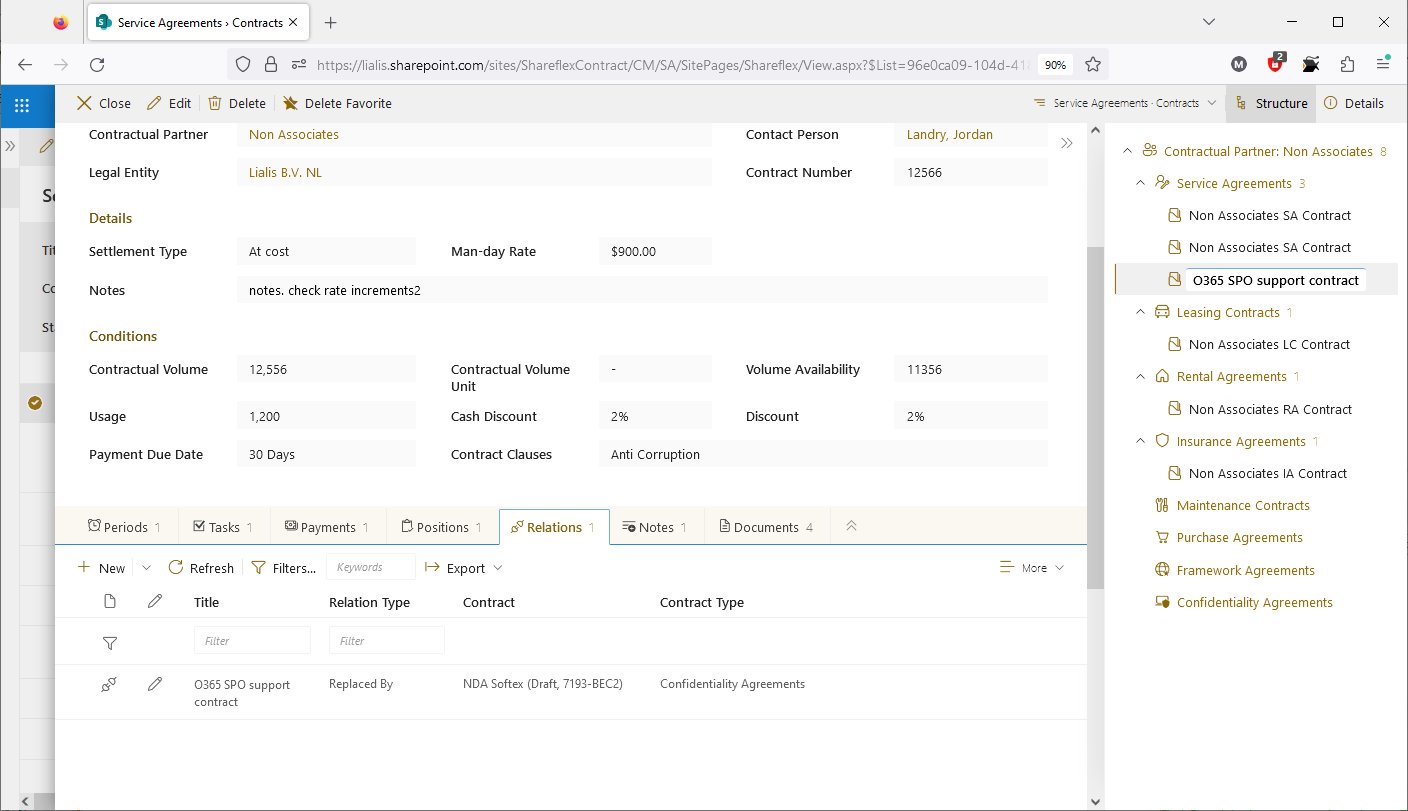Viewport: 1408px width, 811px height.
Task: Switch to the Periods tab
Action: pos(124,527)
